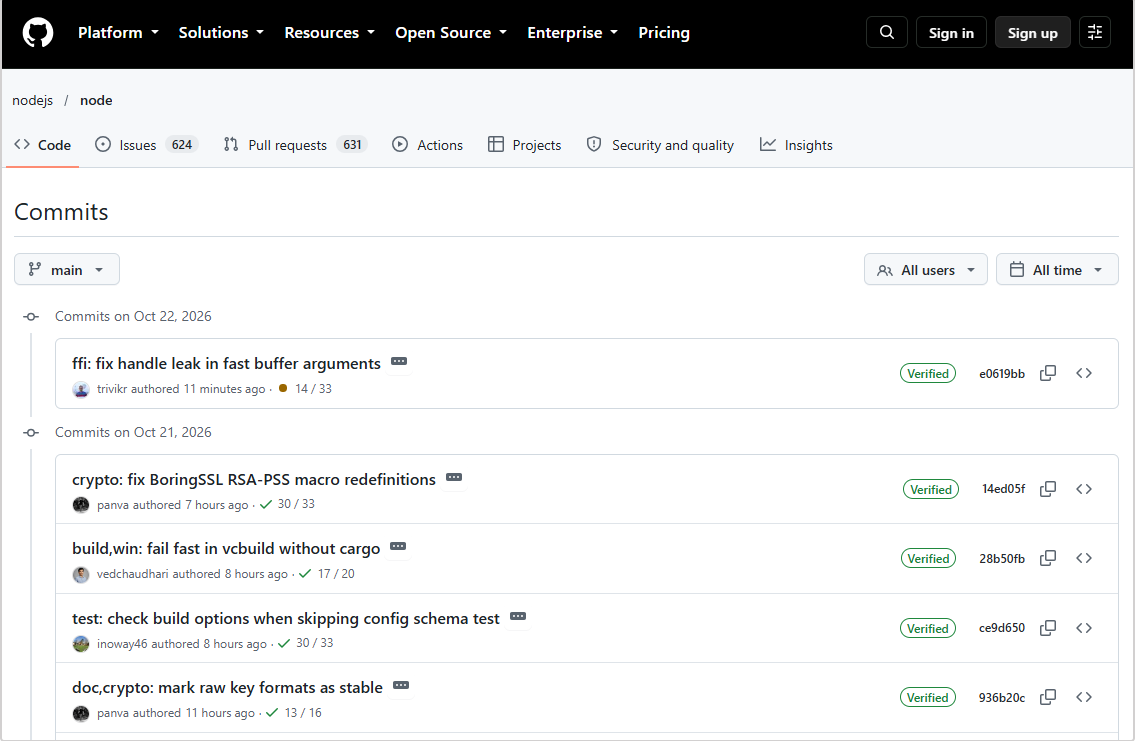Click trivikr's avatar image

tap(81, 389)
